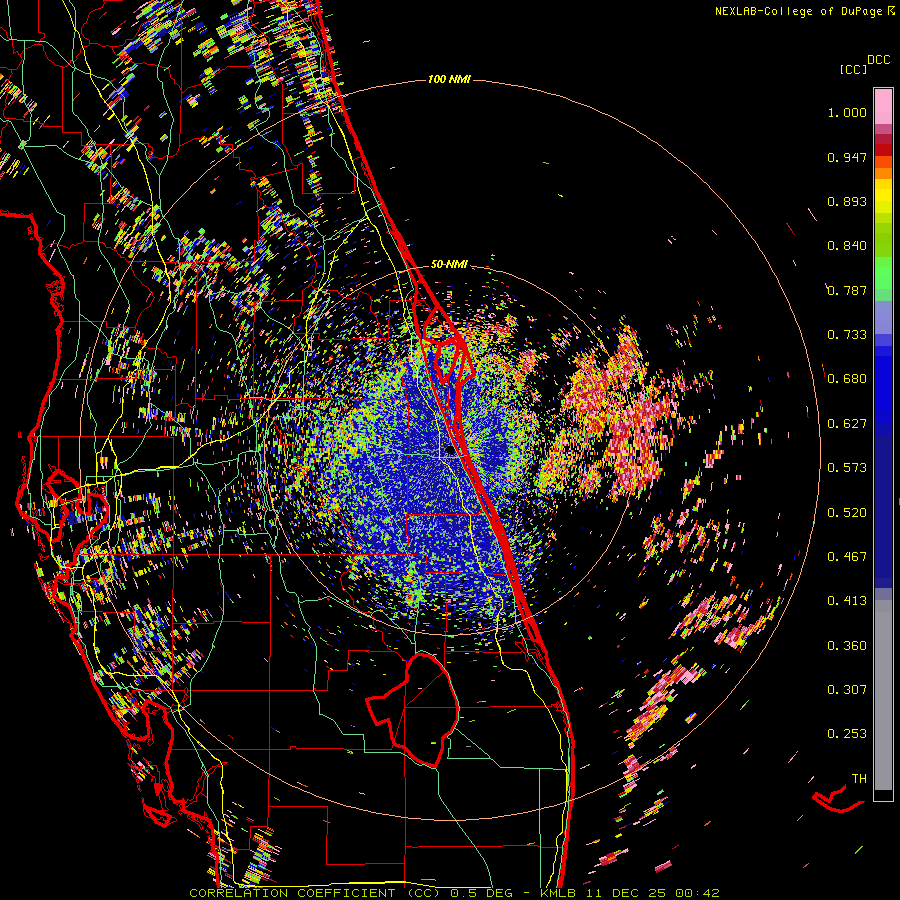Click the 0.253 scale value
The width and height of the screenshot is (900, 900).
coord(847,734)
